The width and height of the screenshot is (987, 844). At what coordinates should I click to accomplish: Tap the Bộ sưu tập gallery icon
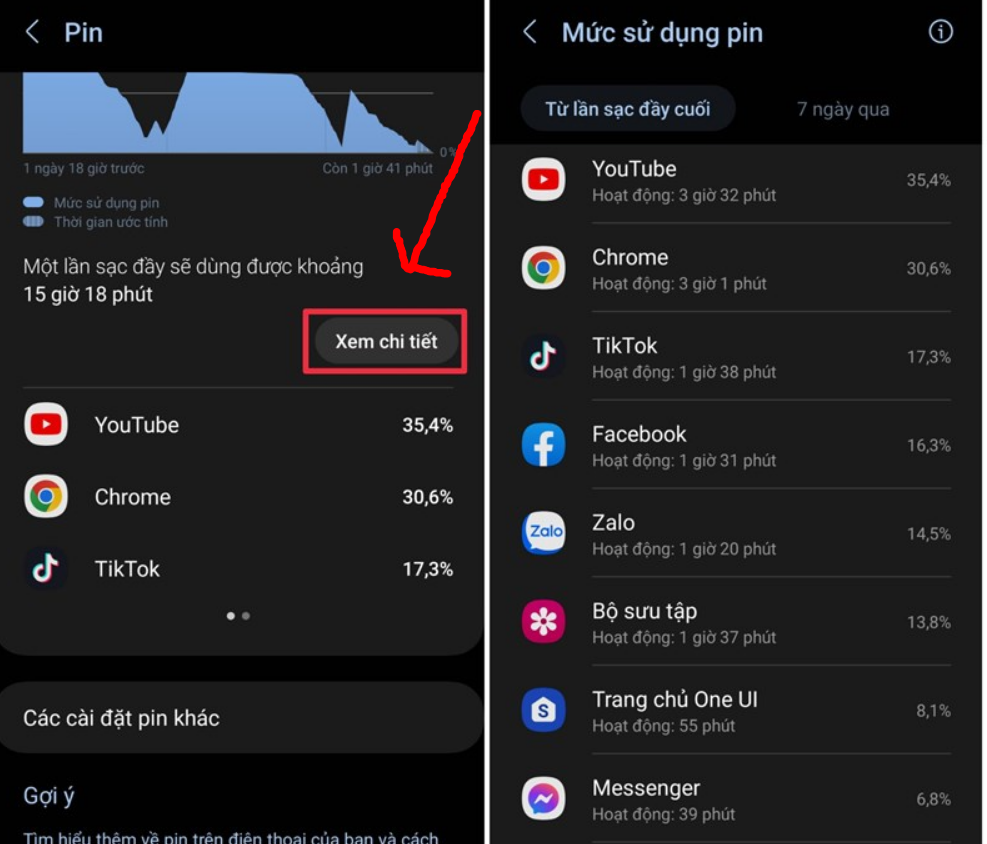click(543, 622)
